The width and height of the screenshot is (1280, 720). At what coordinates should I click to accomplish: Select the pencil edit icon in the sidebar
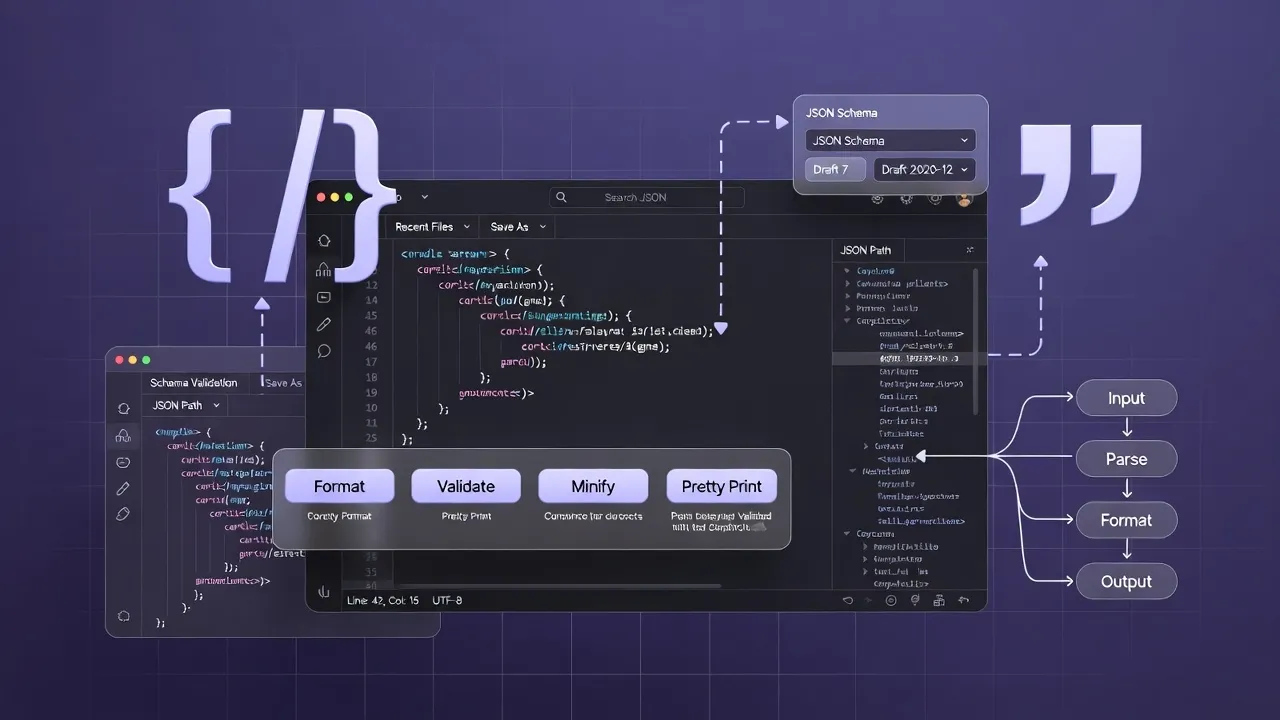(x=323, y=325)
